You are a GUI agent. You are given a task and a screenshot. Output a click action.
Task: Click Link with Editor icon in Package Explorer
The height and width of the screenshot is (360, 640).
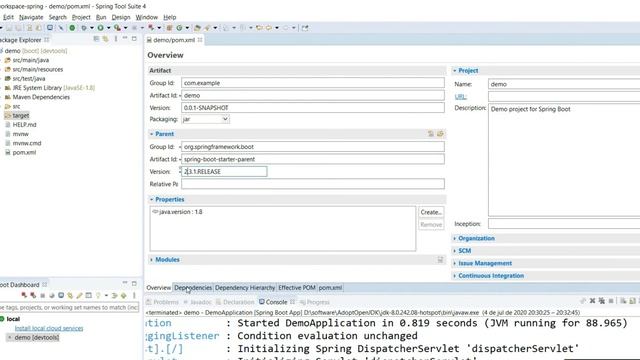click(x=106, y=39)
